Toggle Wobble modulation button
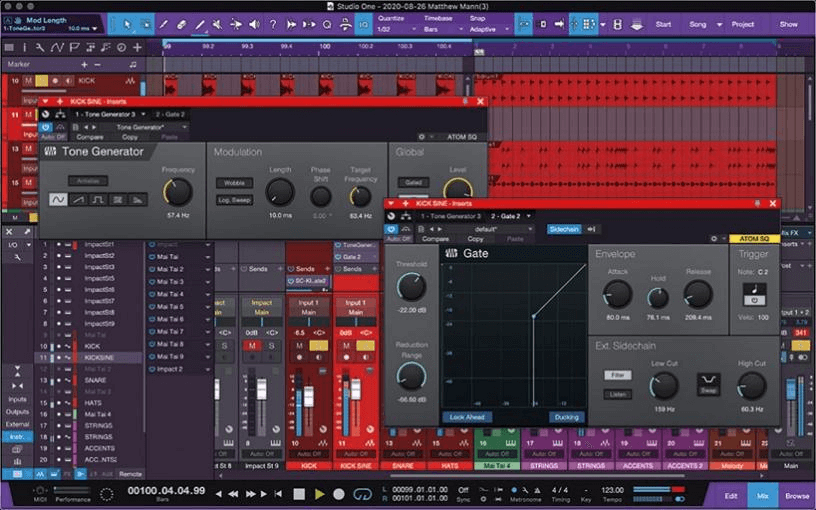The height and width of the screenshot is (510, 816). (234, 183)
